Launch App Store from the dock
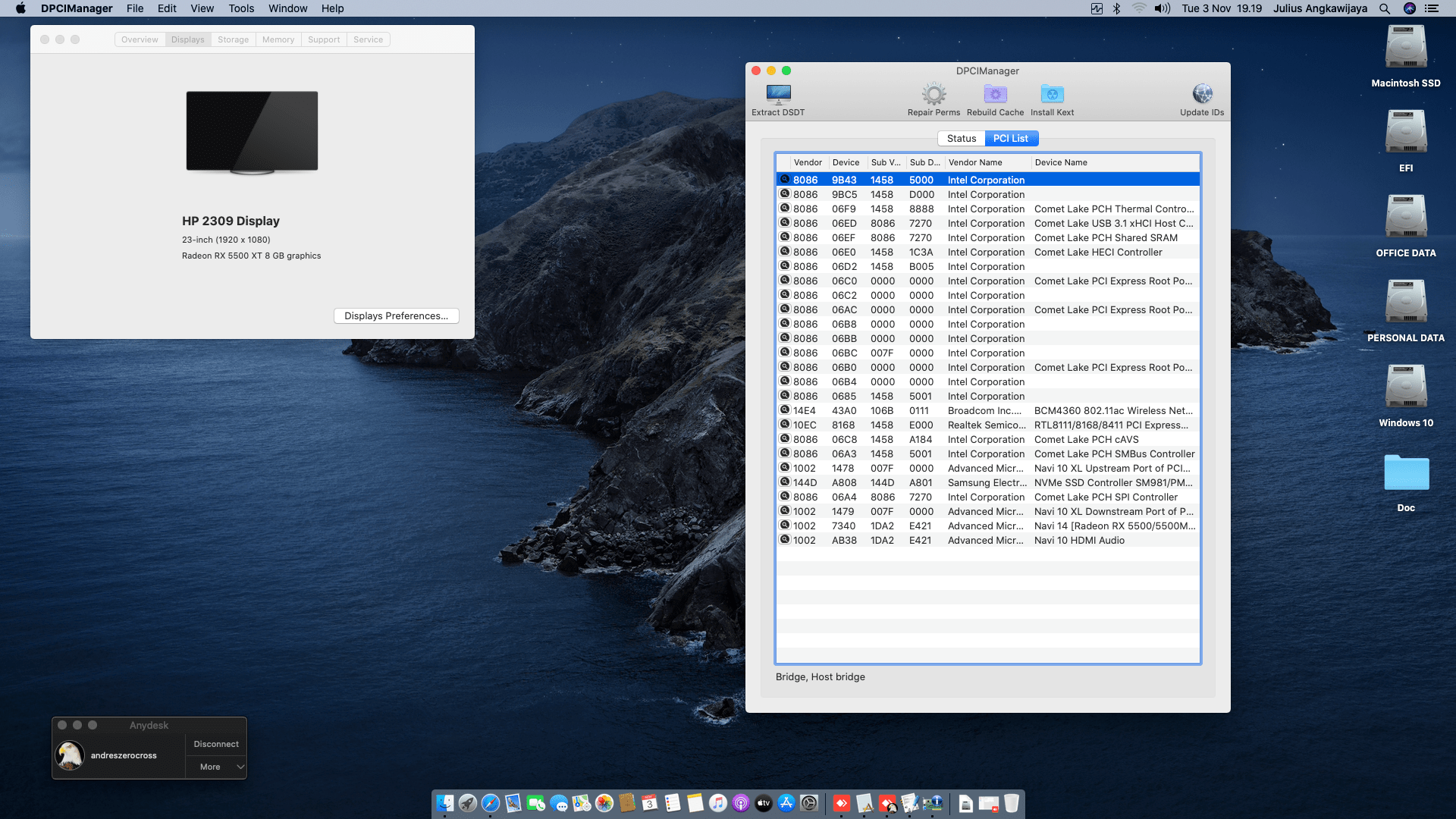Screen dimensions: 1456x819 point(786,803)
